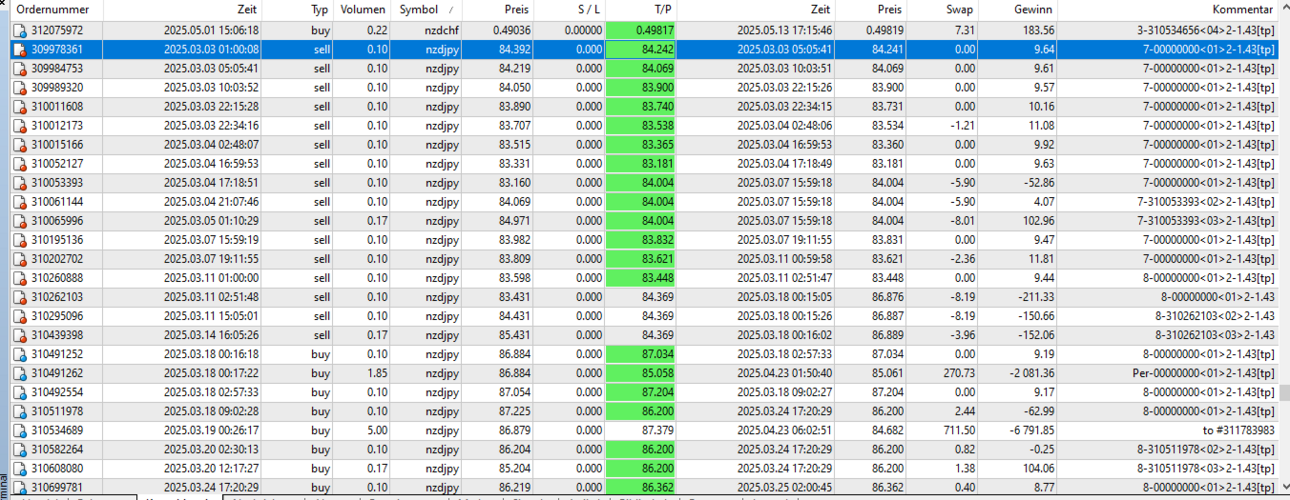Click the vertical scrollbar thumb
This screenshot has width=1290, height=500.
1284,393
